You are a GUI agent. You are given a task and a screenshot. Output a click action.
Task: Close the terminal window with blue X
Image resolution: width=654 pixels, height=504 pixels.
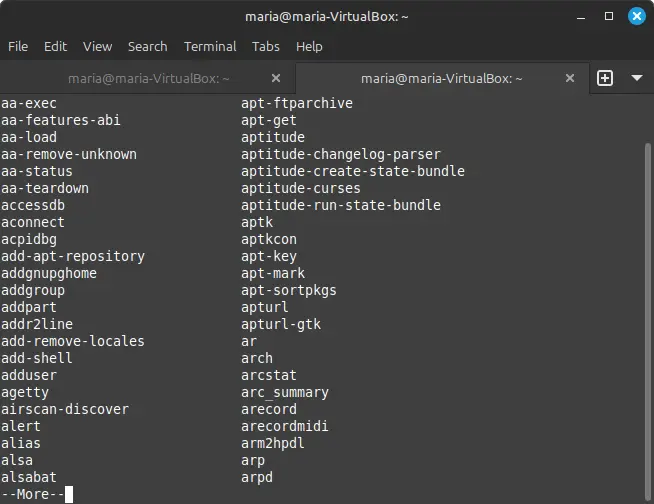(x=636, y=16)
